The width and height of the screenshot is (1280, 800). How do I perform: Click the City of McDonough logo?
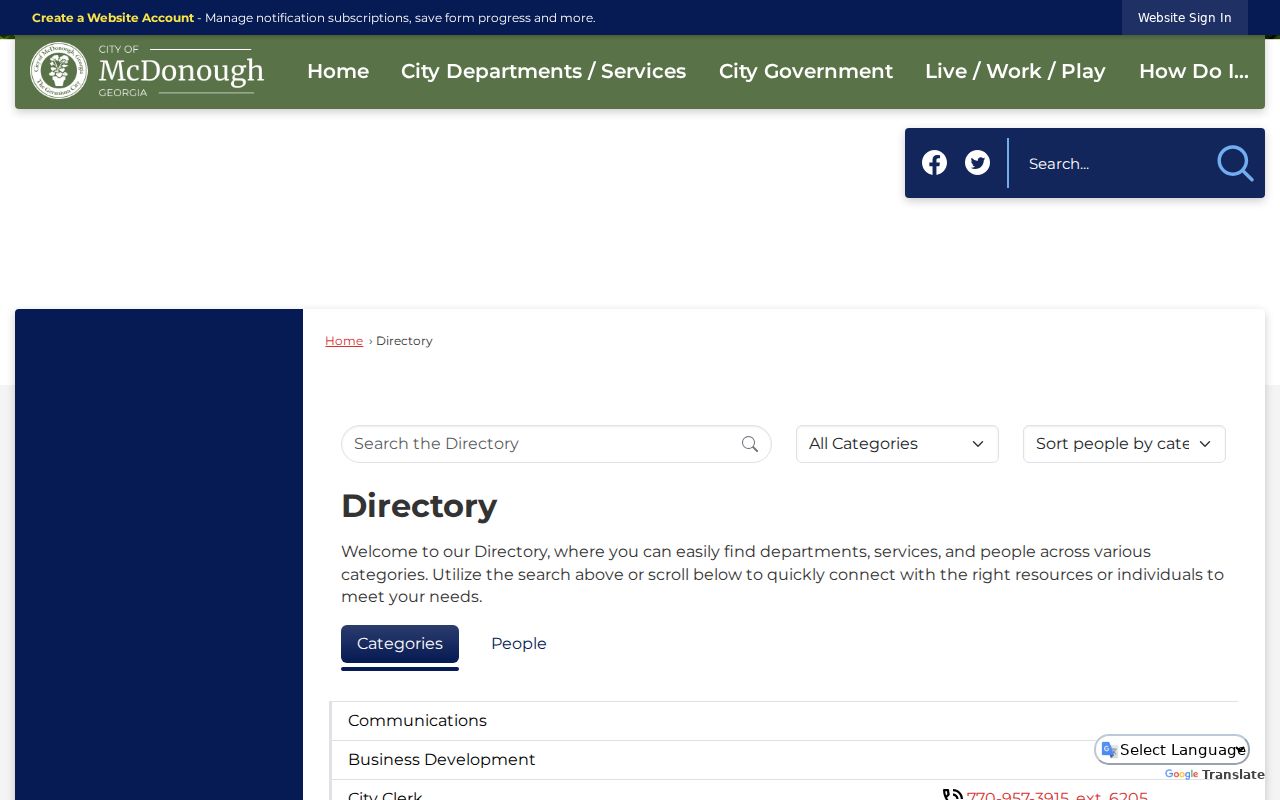tap(147, 71)
